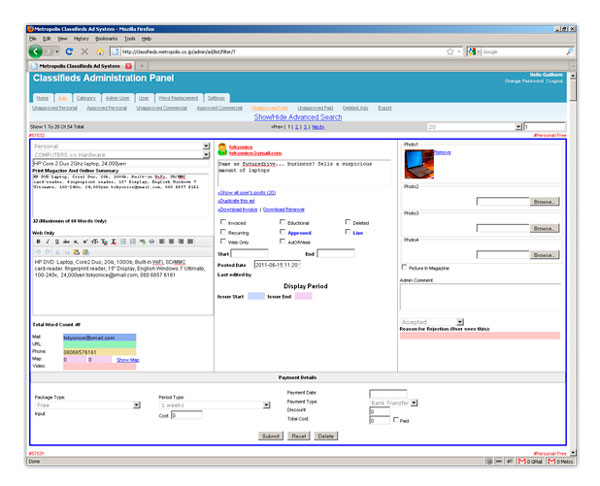Check the Picture In Magazine box
The image size is (600, 486).
(x=403, y=267)
